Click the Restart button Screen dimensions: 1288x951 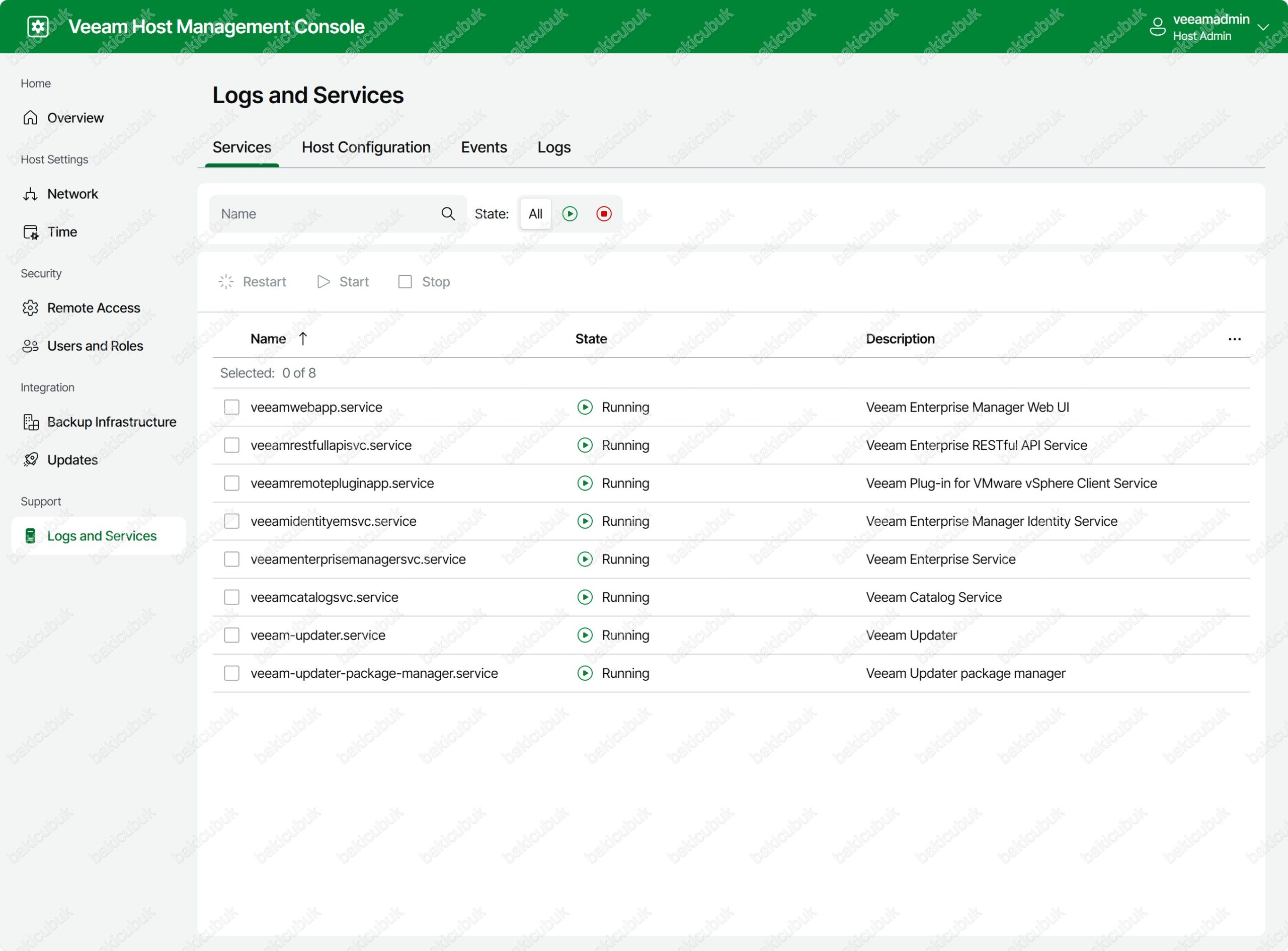pos(252,281)
